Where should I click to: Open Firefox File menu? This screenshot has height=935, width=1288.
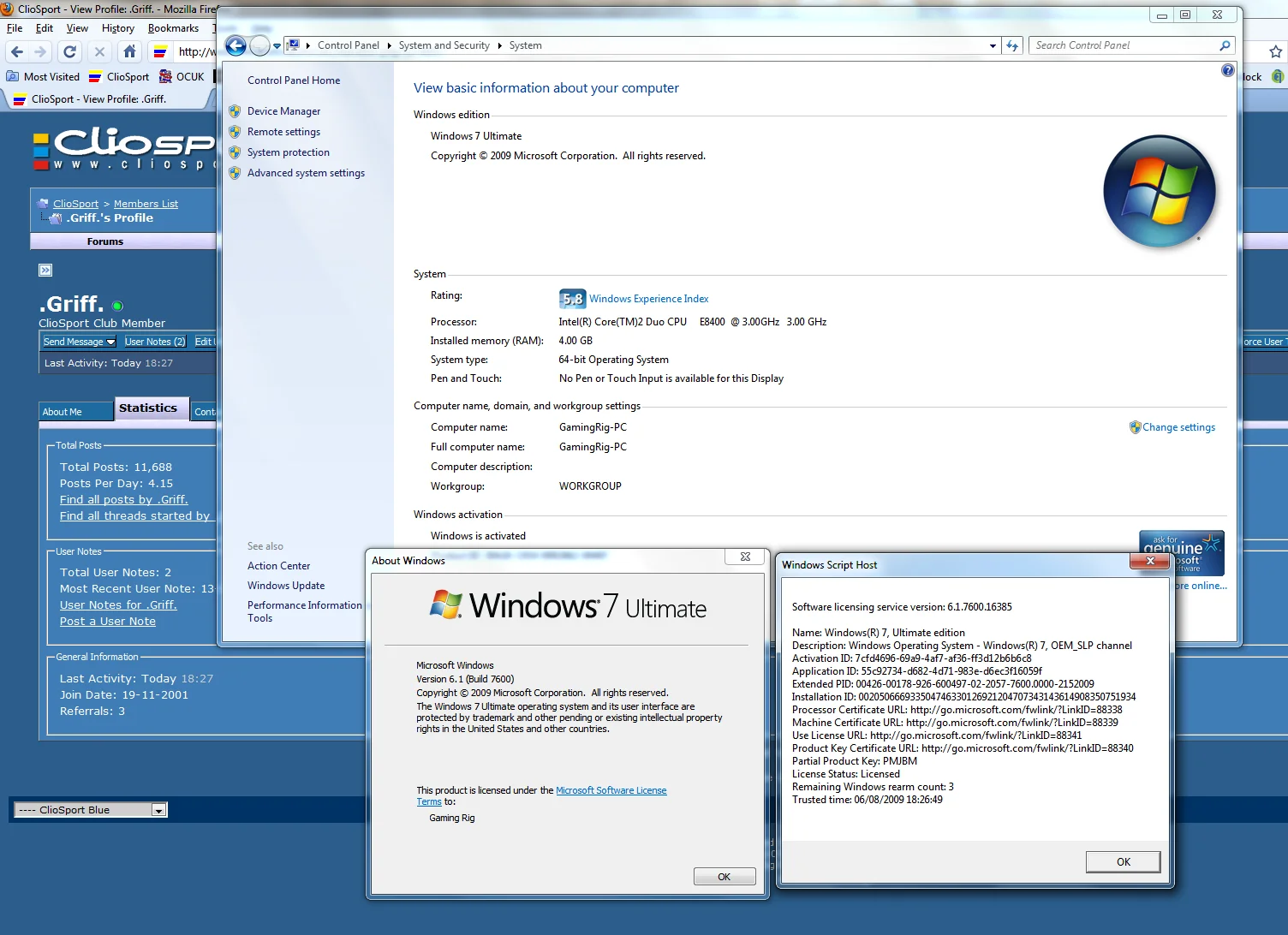[15, 28]
